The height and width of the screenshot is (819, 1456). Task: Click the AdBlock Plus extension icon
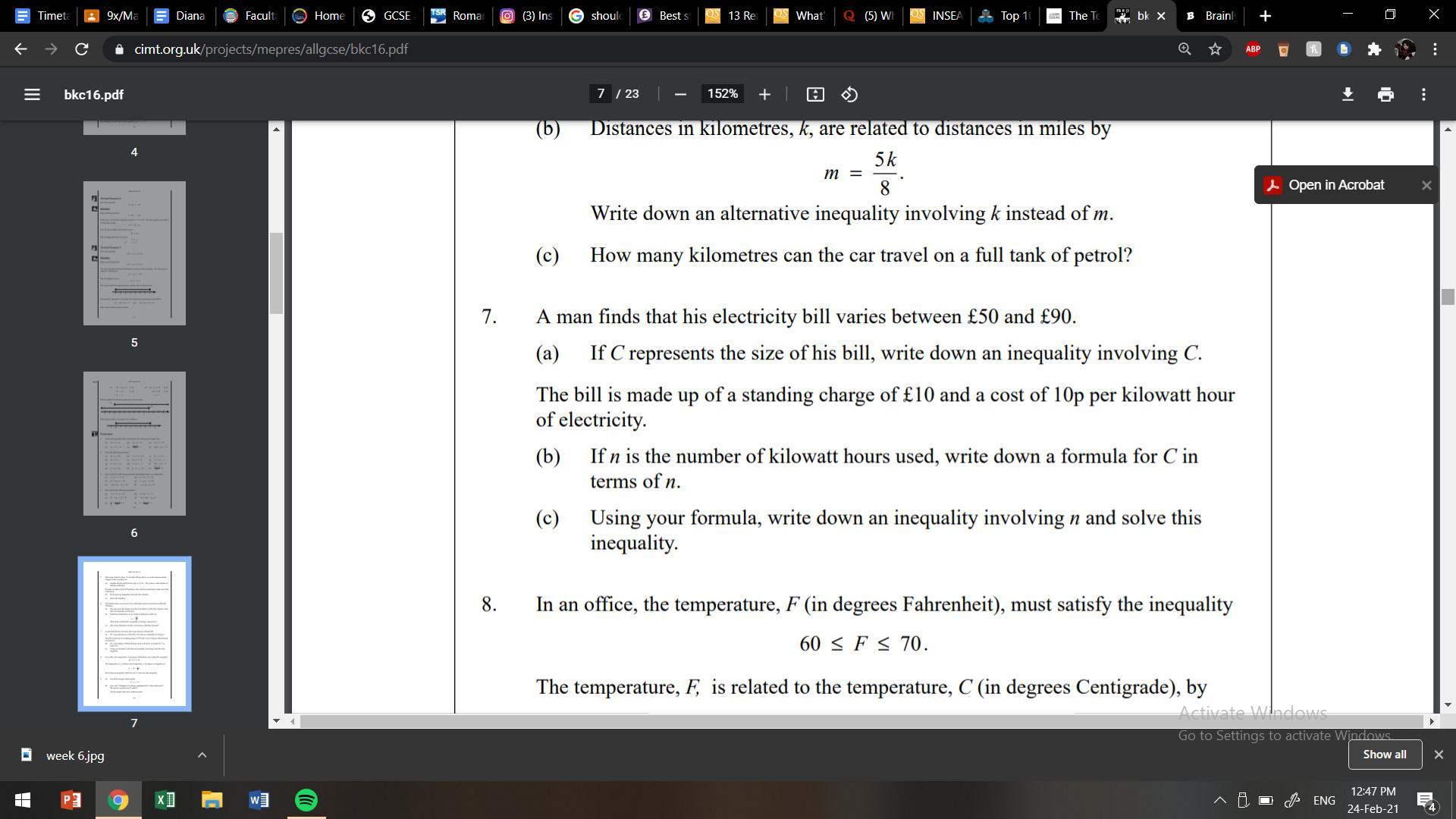tap(1253, 49)
